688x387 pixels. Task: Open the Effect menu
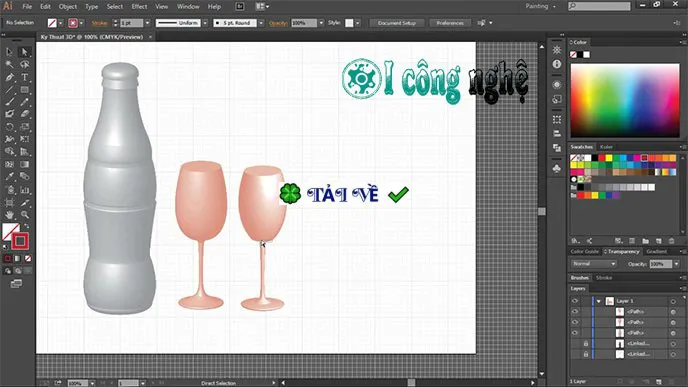tap(139, 7)
